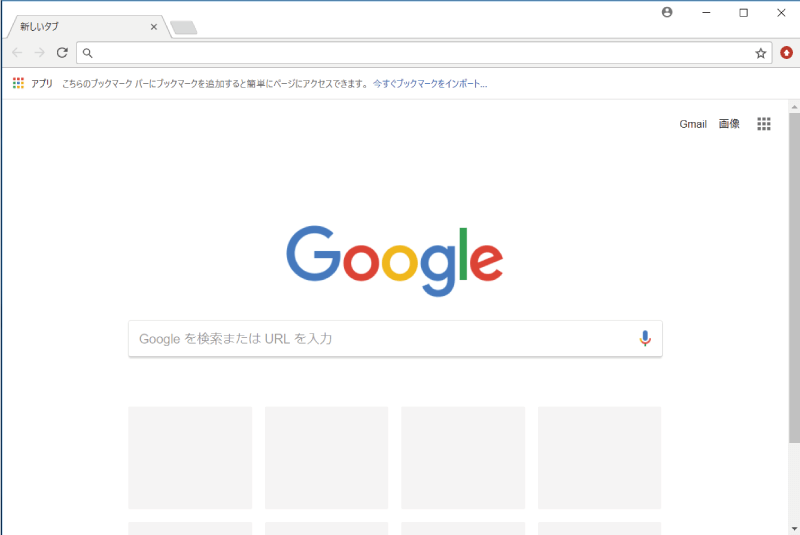Click the 今すぐブックマークをインポート link
Viewport: 800px width, 535px height.
coord(430,84)
